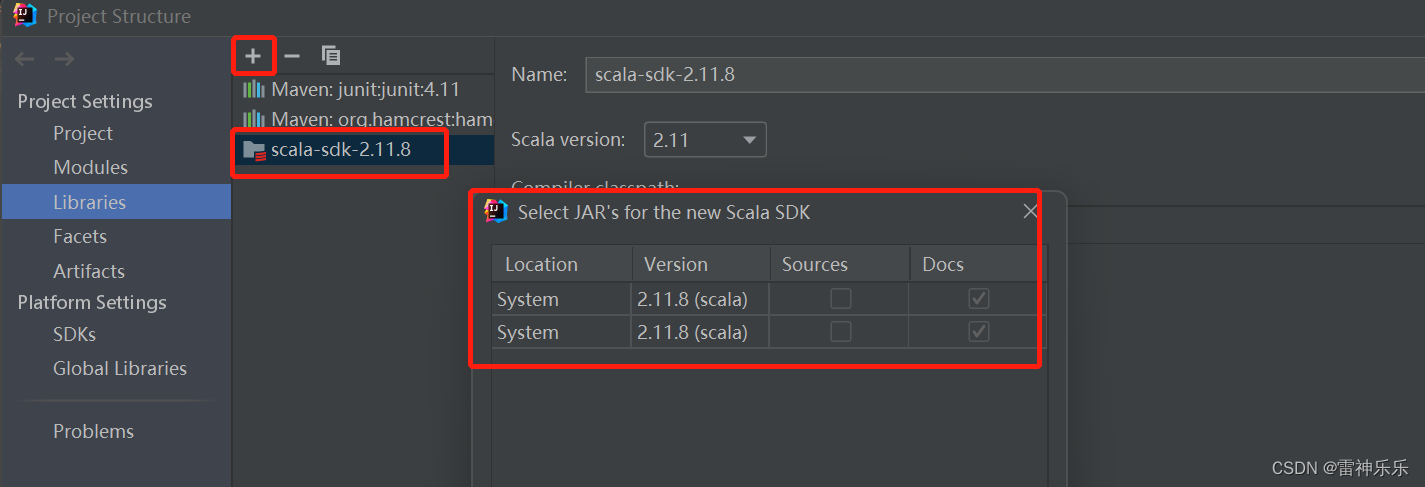Click the Name field containing scala-sdk-2.11.8
The image size is (1425, 487).
tap(1004, 74)
